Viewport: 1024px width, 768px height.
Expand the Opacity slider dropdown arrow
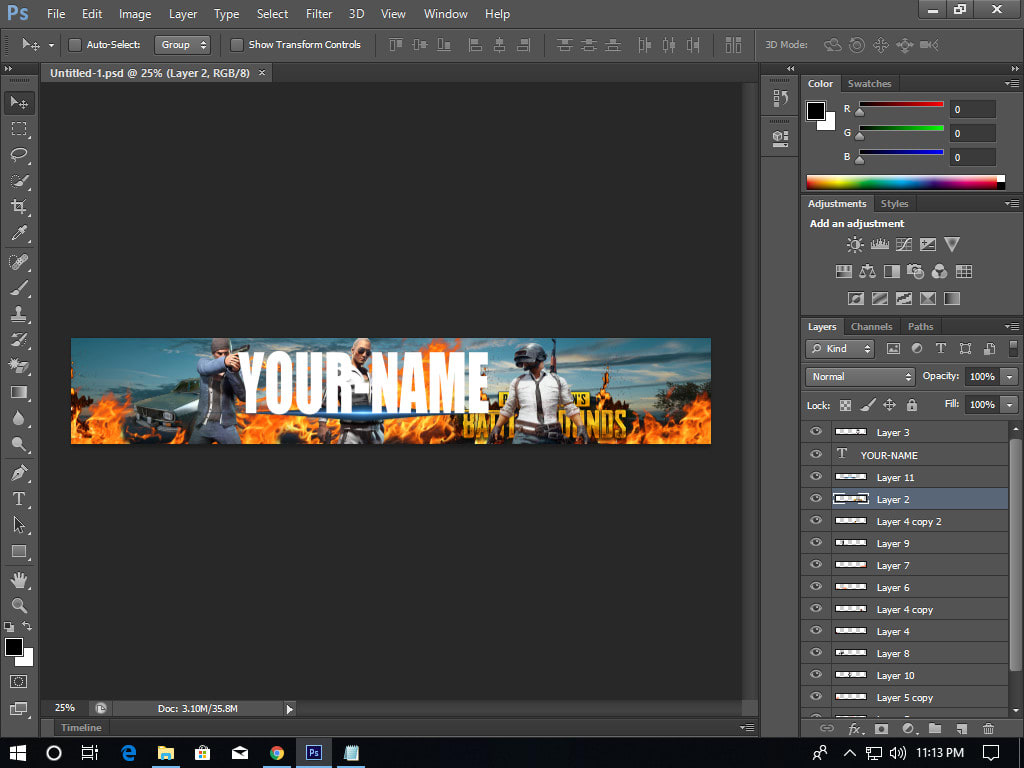pos(1009,377)
